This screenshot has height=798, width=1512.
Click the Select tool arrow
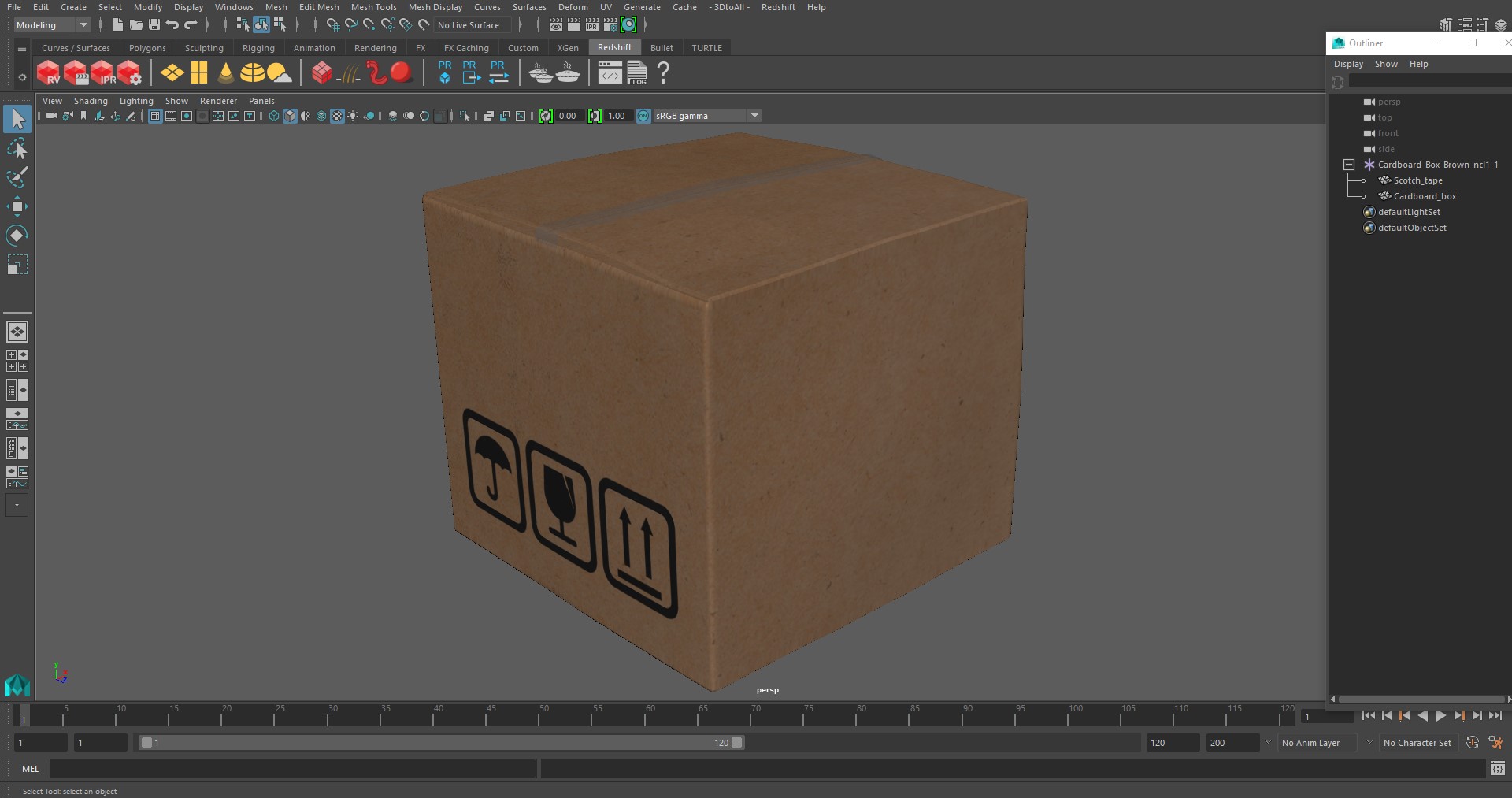click(x=17, y=119)
